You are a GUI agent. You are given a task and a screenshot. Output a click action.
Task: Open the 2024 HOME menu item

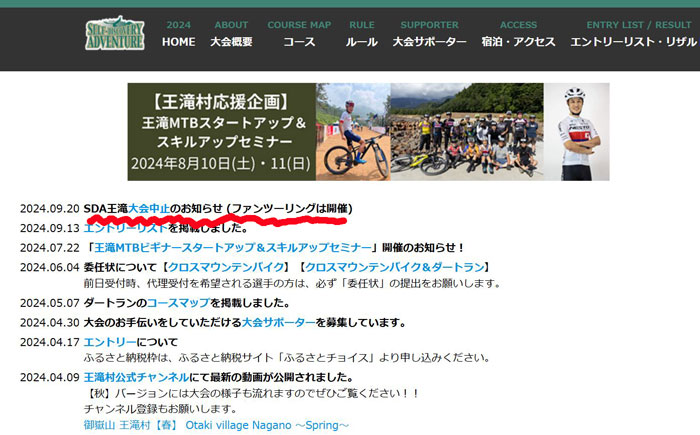(x=179, y=34)
